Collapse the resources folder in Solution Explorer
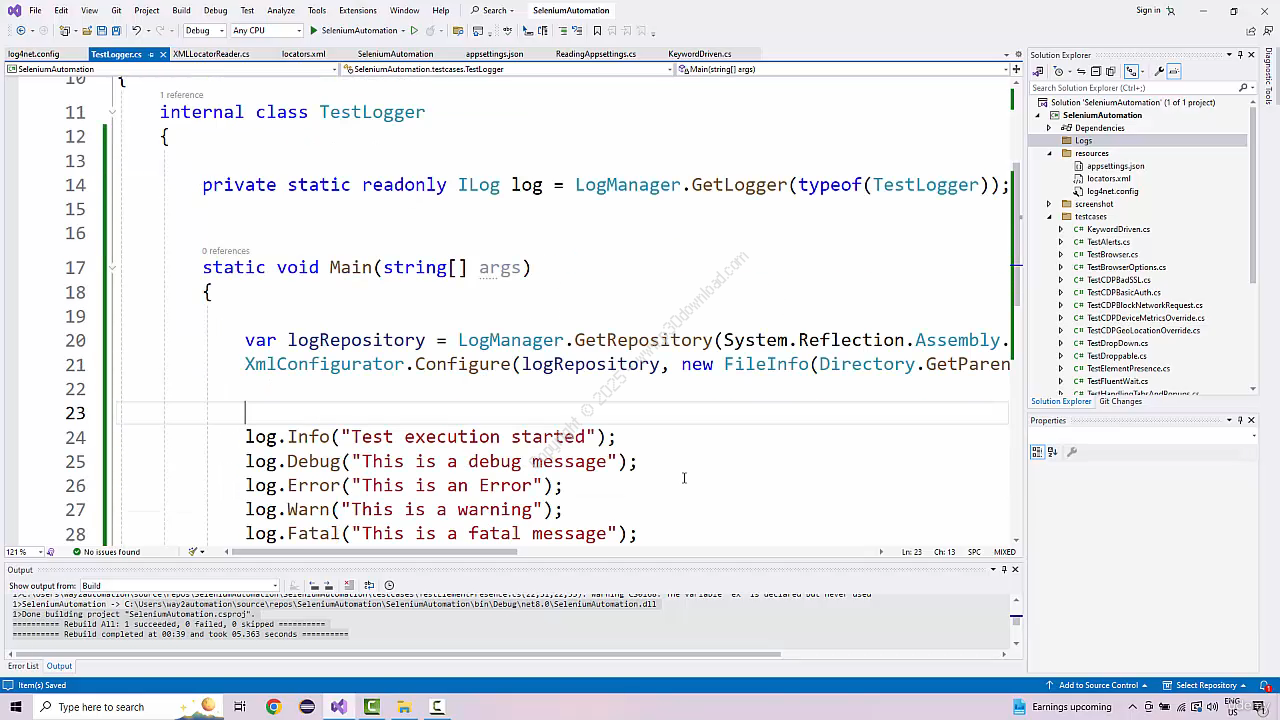Image resolution: width=1280 pixels, height=720 pixels. point(1049,153)
